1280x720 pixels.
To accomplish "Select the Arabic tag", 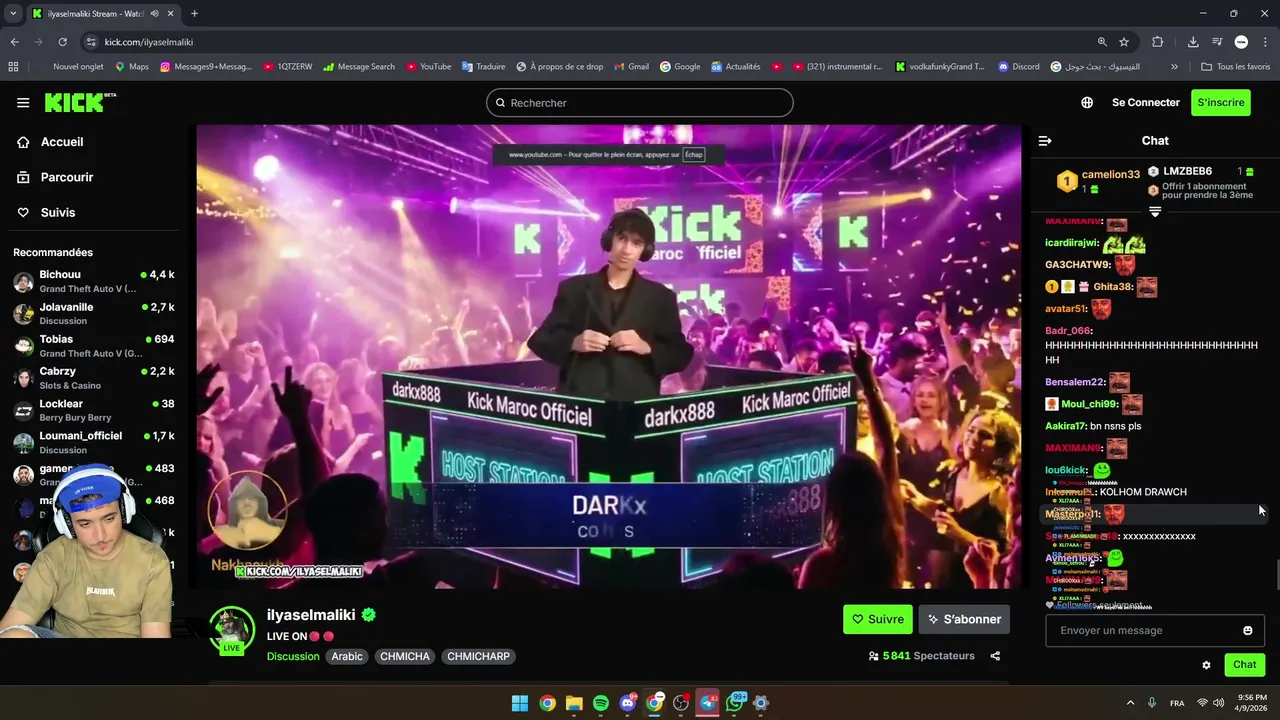I will [347, 657].
